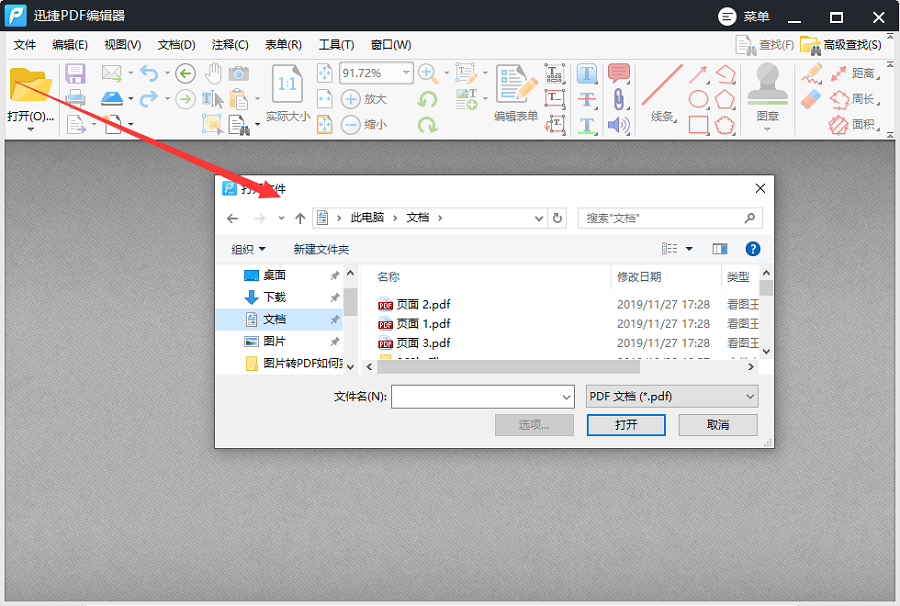
Task: Click the Print icon in toolbar
Action: tap(75, 99)
